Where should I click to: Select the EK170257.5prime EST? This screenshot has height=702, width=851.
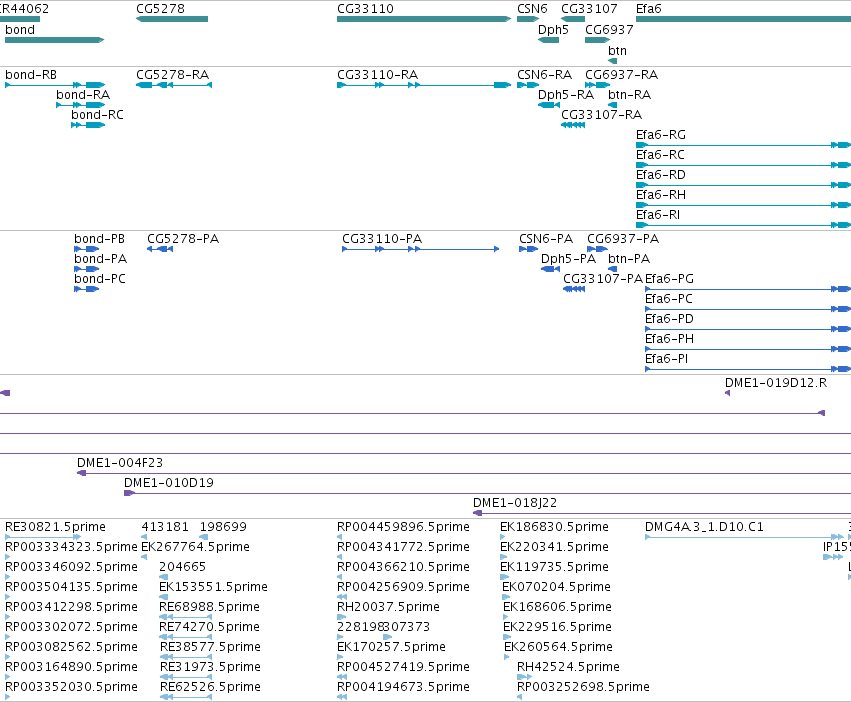(391, 647)
